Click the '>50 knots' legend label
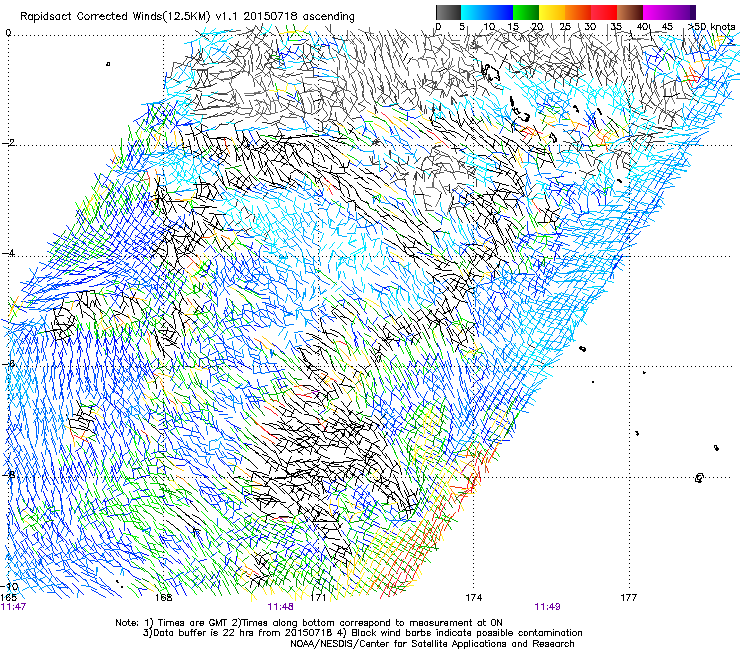 point(712,26)
